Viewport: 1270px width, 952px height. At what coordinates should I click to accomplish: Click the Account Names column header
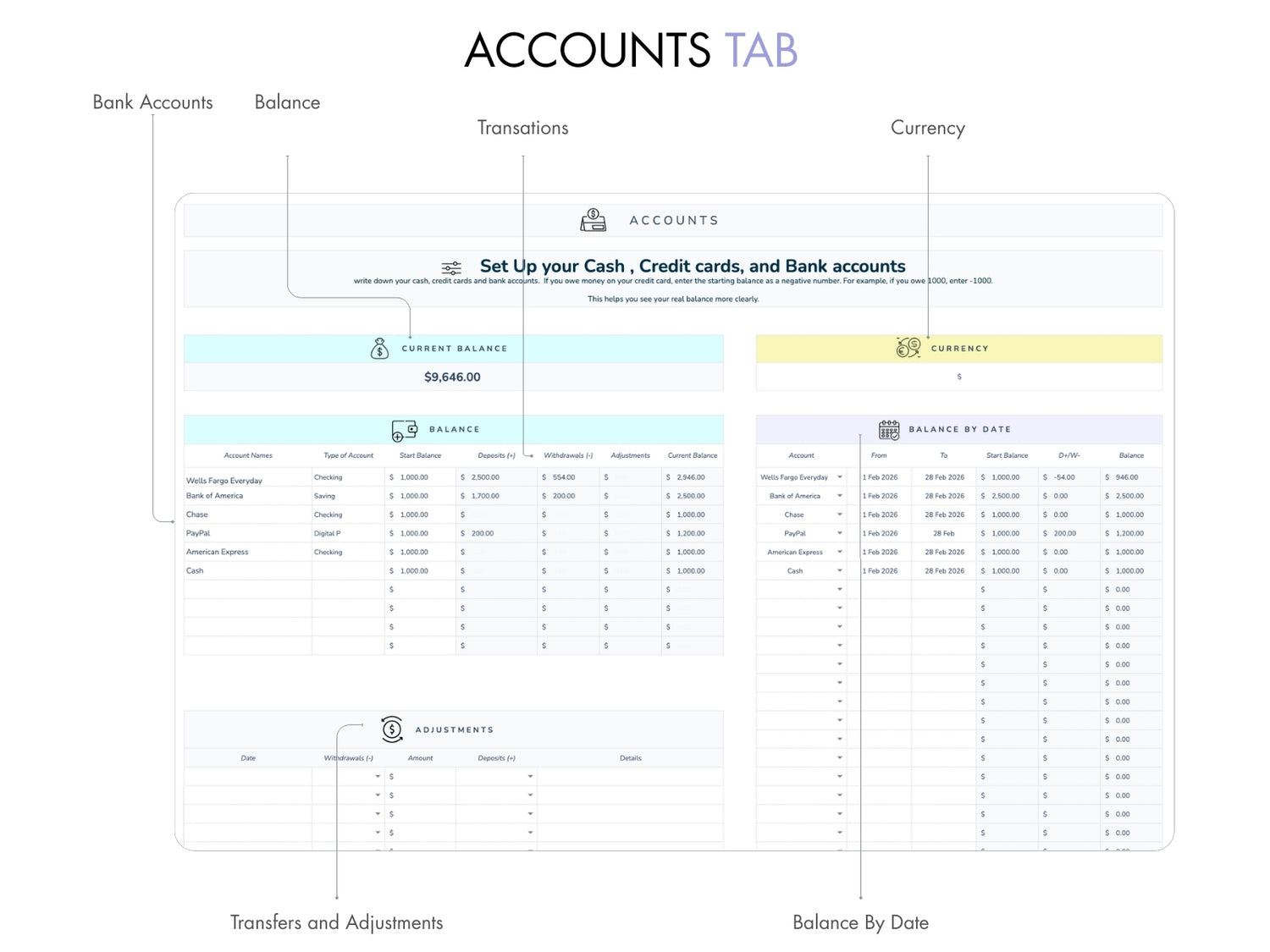[x=248, y=455]
